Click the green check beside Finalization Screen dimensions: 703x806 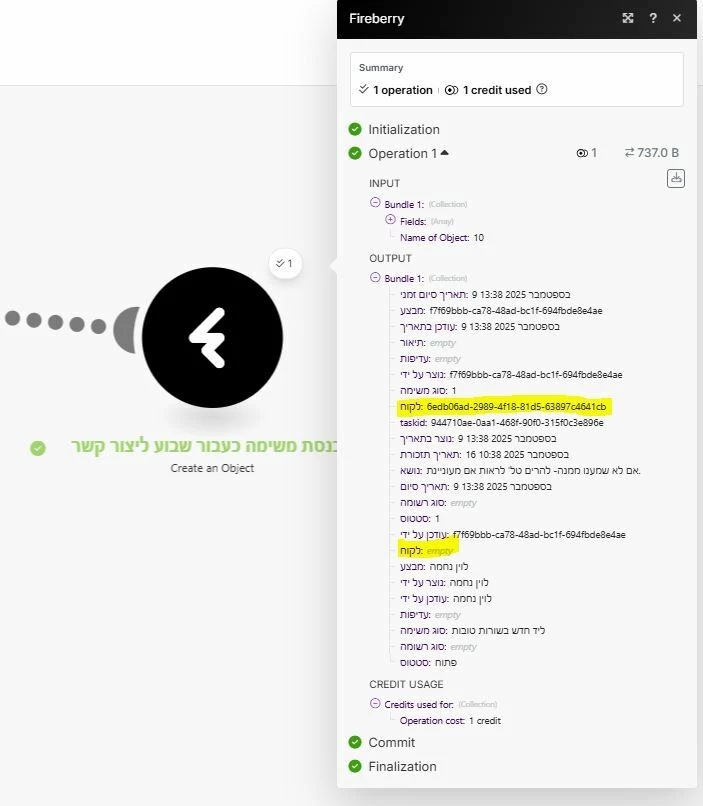point(355,766)
